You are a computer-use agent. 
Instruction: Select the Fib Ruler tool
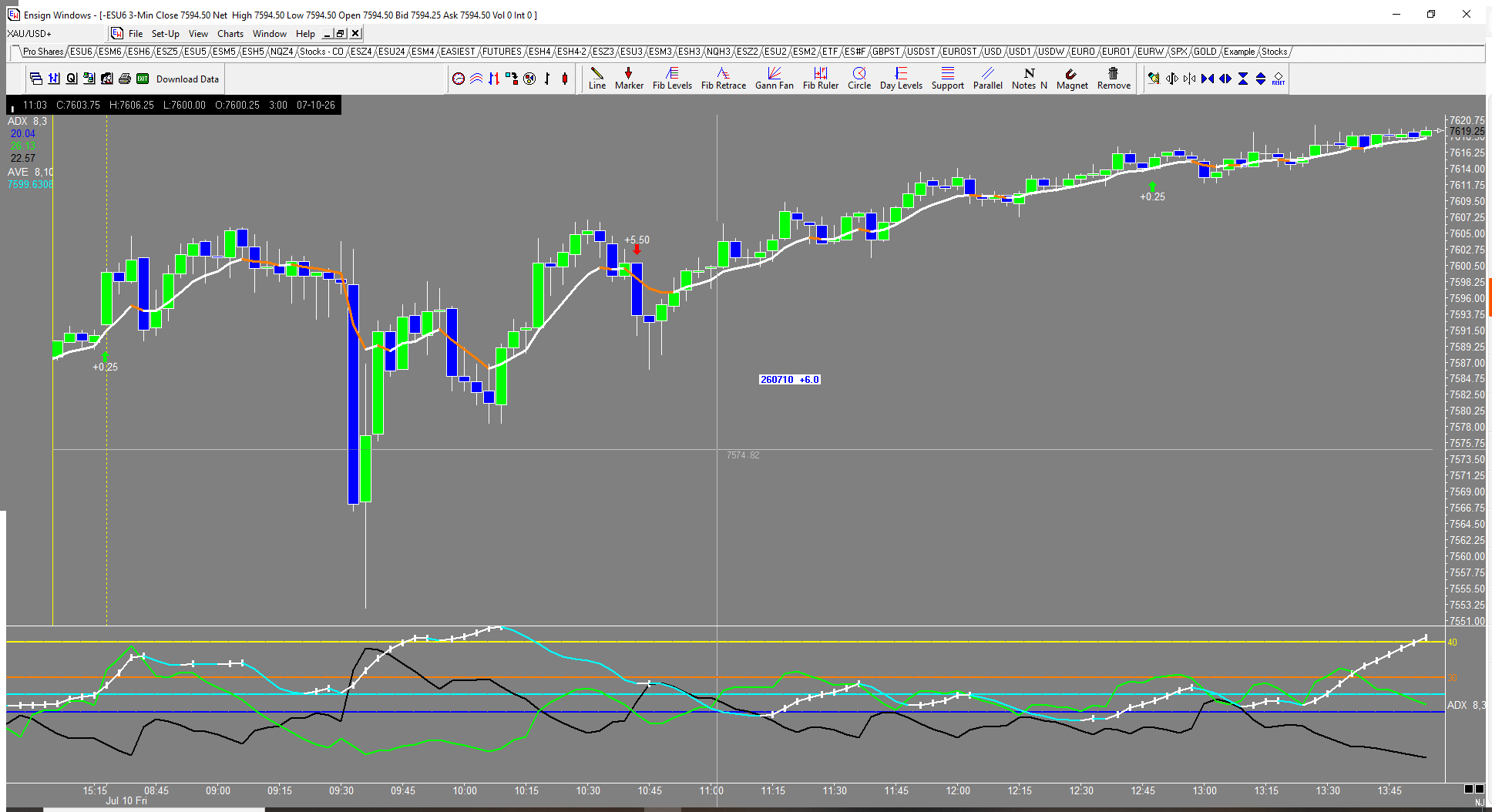click(821, 79)
